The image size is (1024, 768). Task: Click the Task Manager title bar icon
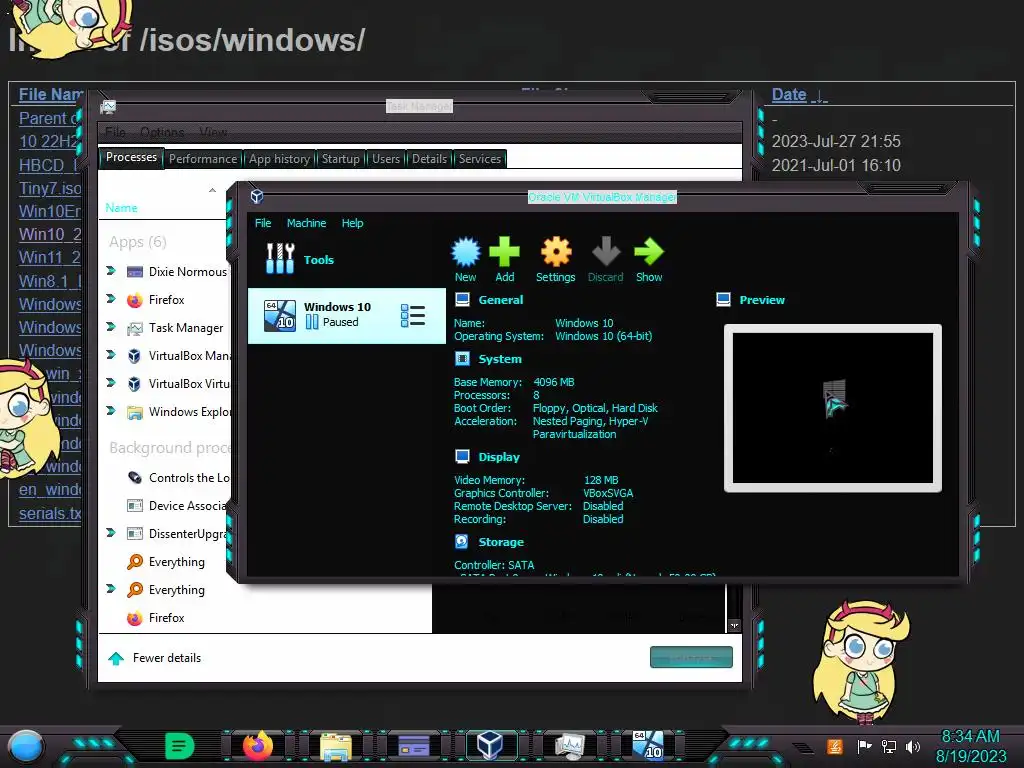tap(108, 106)
